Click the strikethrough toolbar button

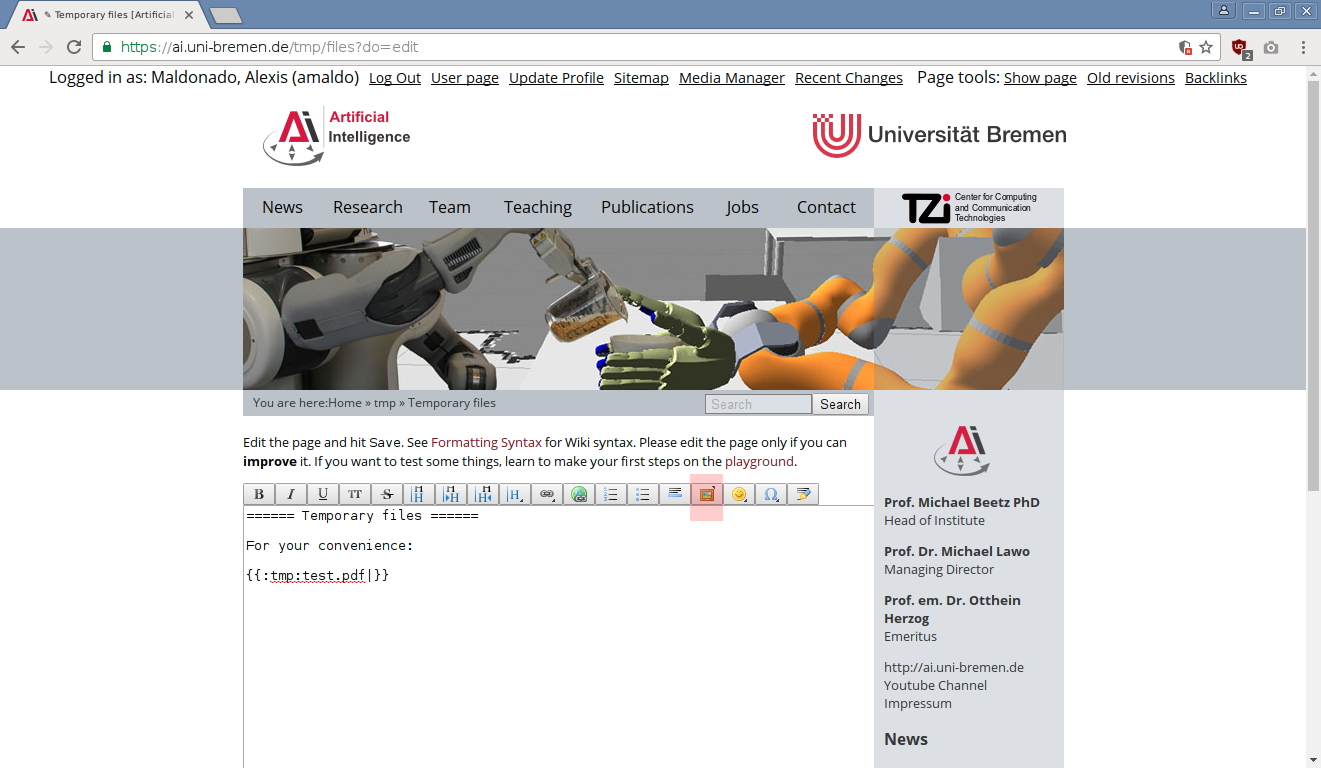386,494
